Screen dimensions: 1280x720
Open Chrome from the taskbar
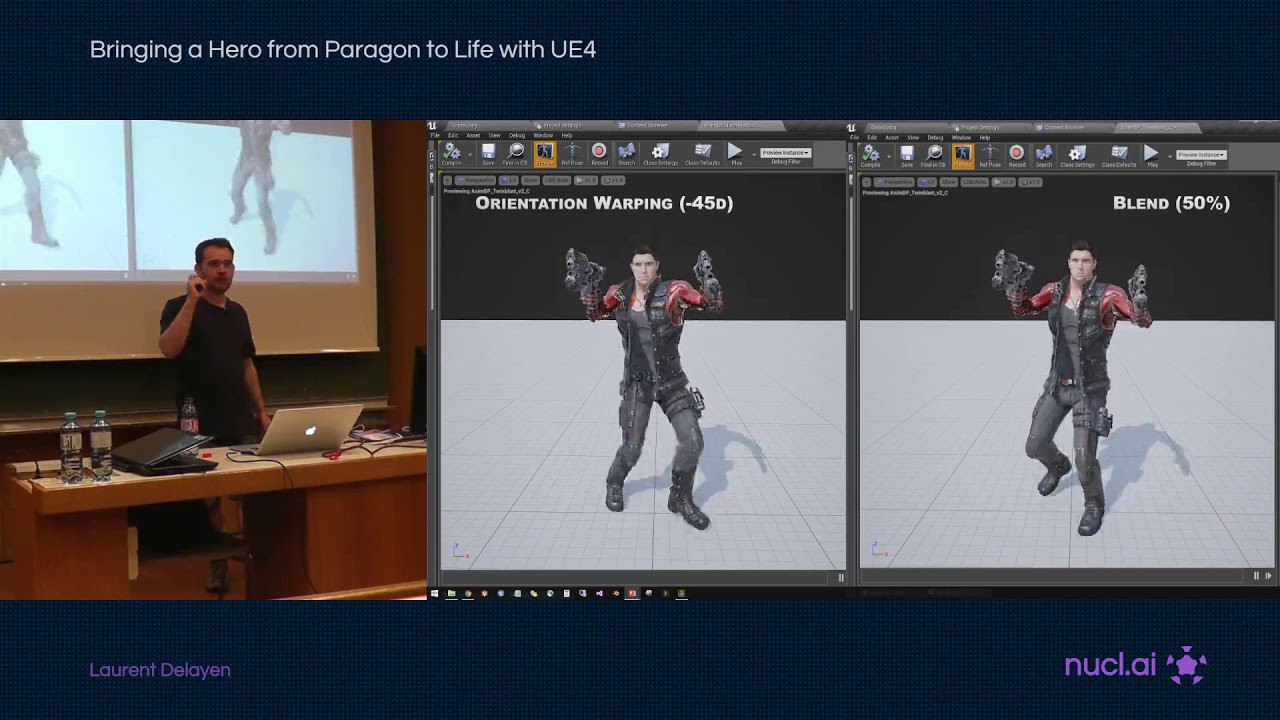pos(468,593)
